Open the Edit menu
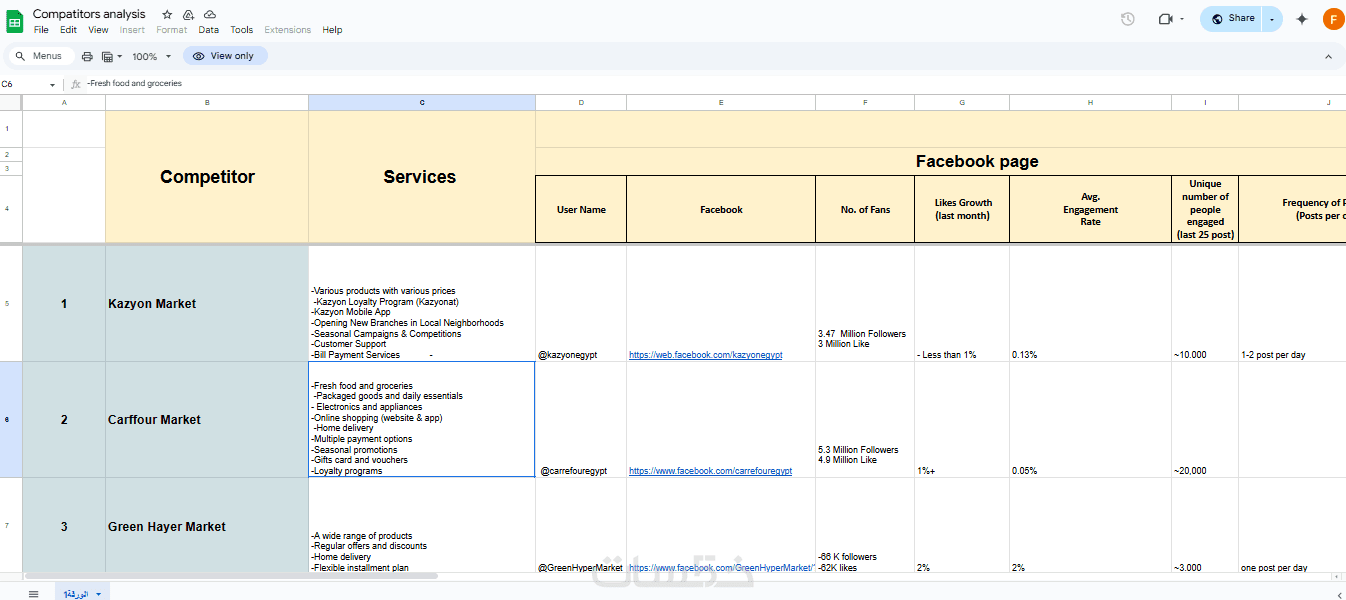The height and width of the screenshot is (600, 1346). pos(68,30)
